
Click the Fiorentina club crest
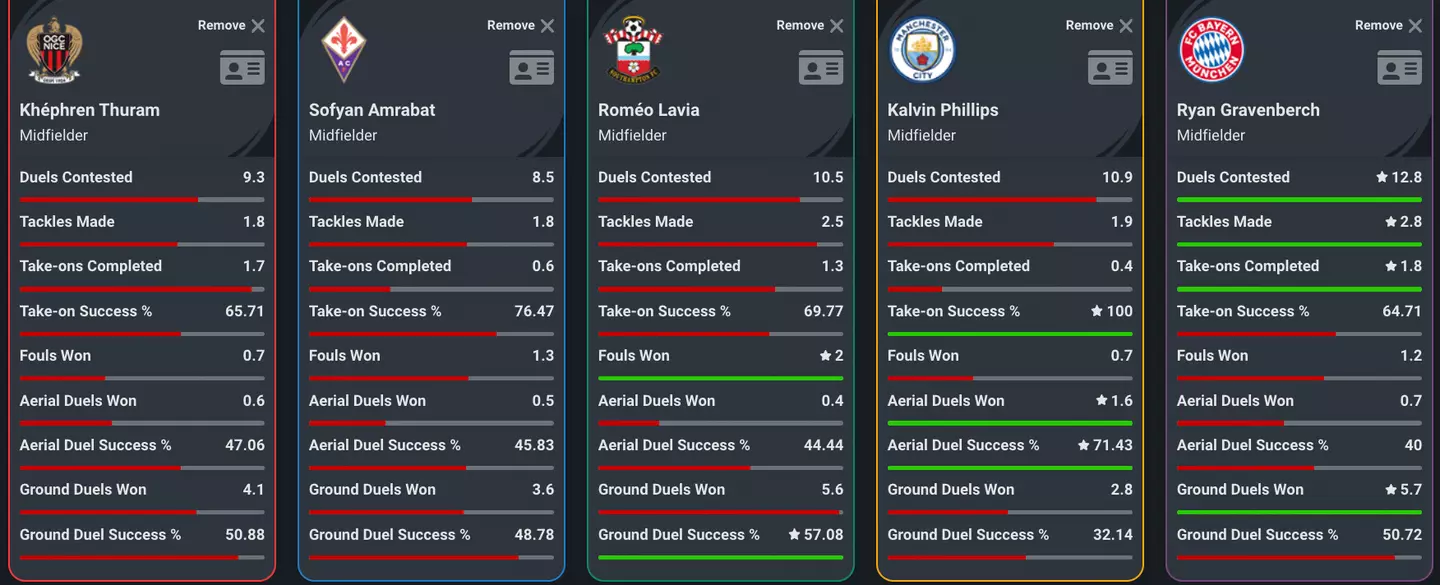pyautogui.click(x=343, y=49)
